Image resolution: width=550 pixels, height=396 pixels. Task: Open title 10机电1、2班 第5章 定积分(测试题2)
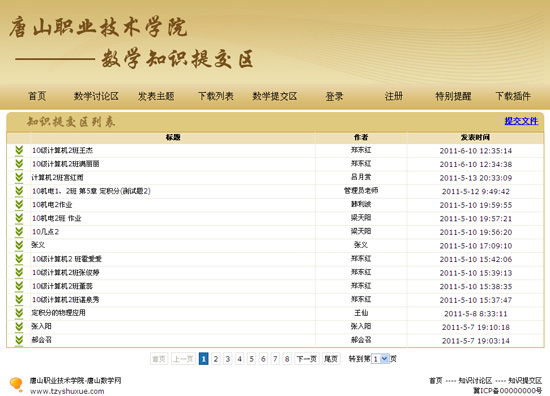click(x=91, y=191)
